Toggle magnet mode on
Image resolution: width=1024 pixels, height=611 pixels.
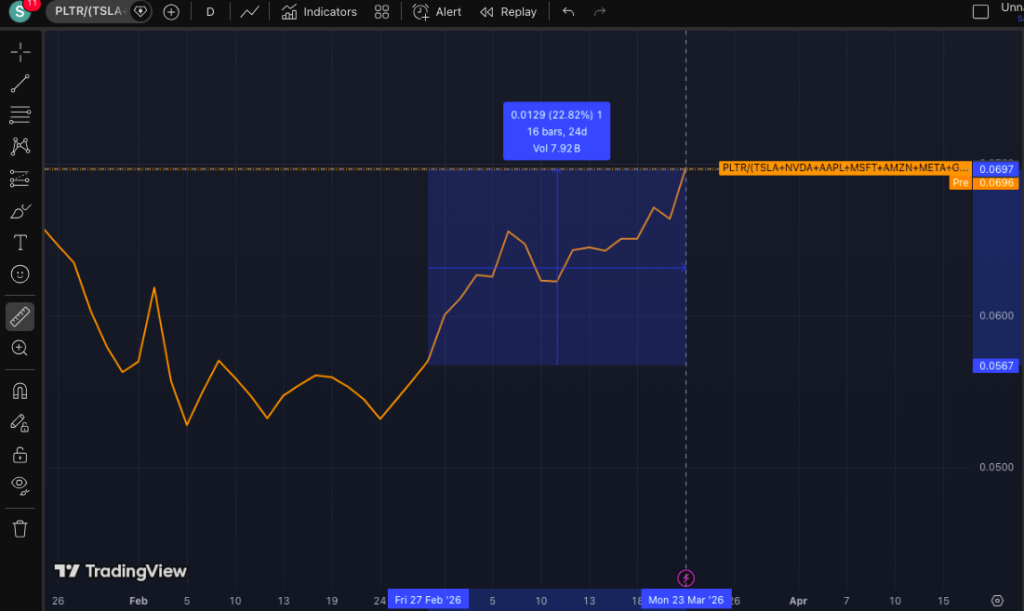tap(20, 390)
